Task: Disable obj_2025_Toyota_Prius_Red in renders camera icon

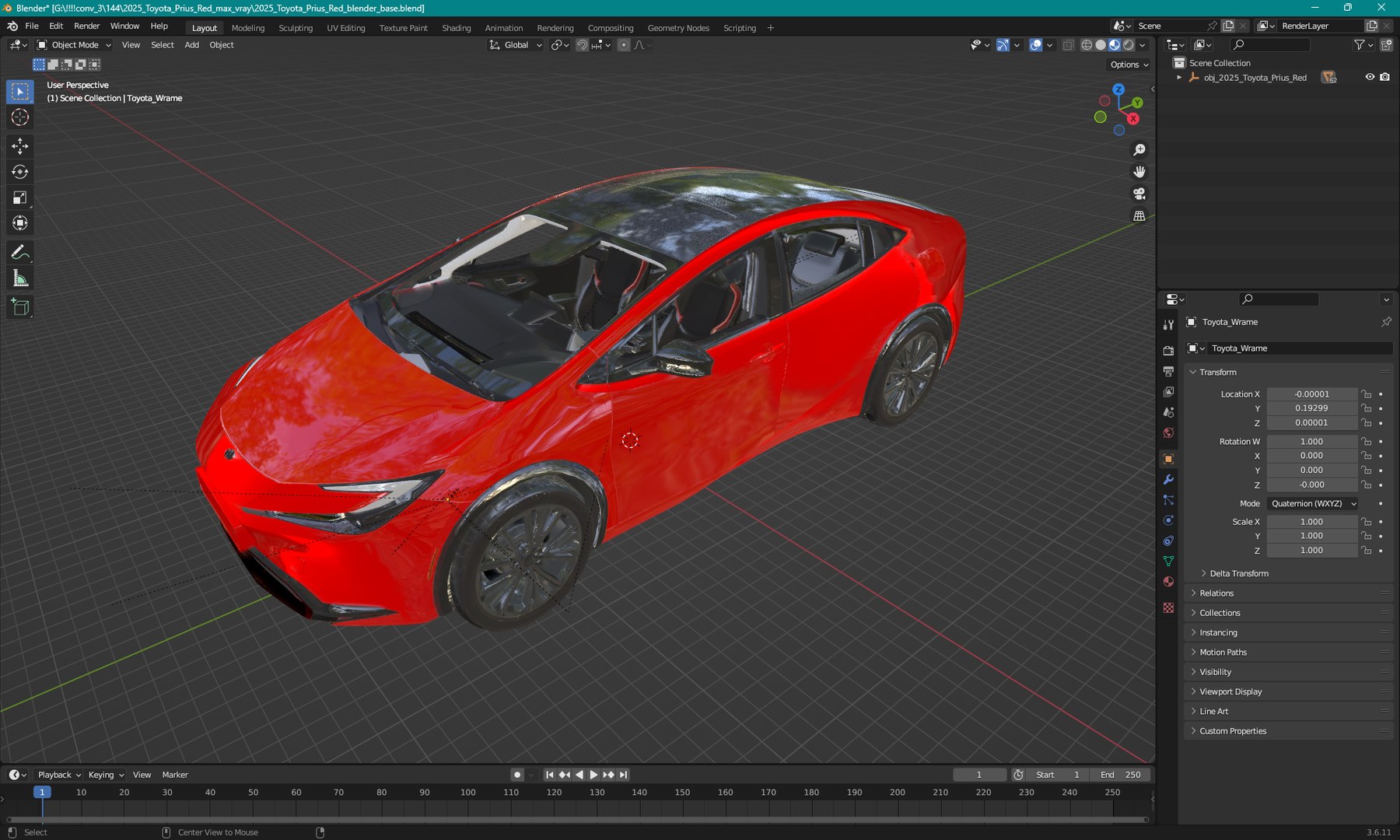Action: tap(1385, 77)
